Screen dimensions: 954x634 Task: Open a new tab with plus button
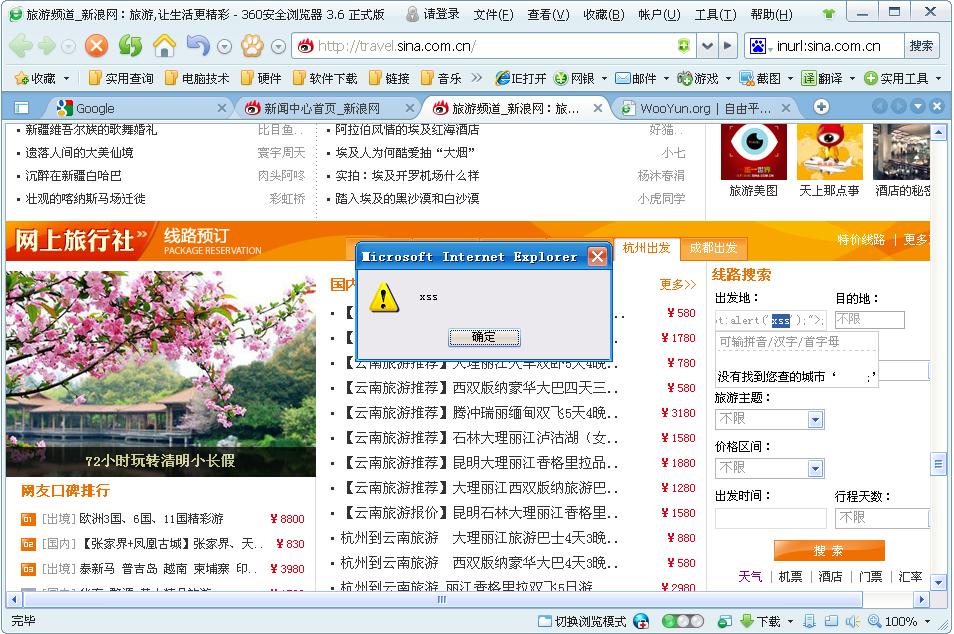(821, 107)
